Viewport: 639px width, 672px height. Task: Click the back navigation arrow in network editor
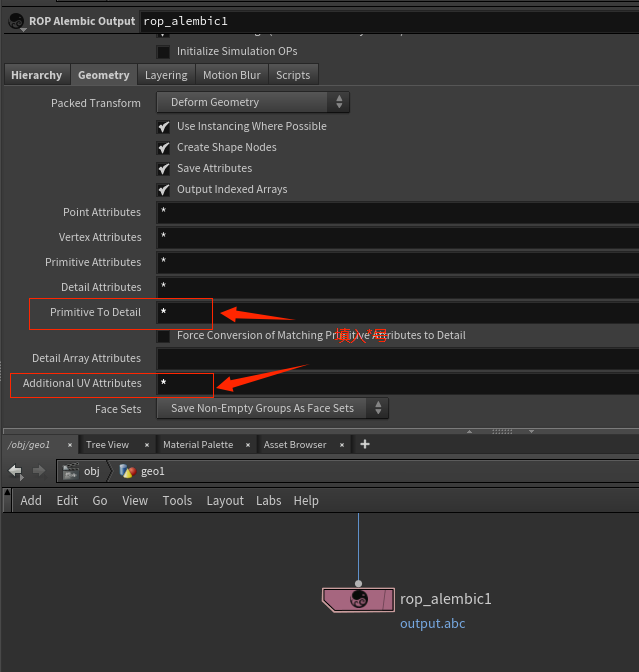point(15,471)
